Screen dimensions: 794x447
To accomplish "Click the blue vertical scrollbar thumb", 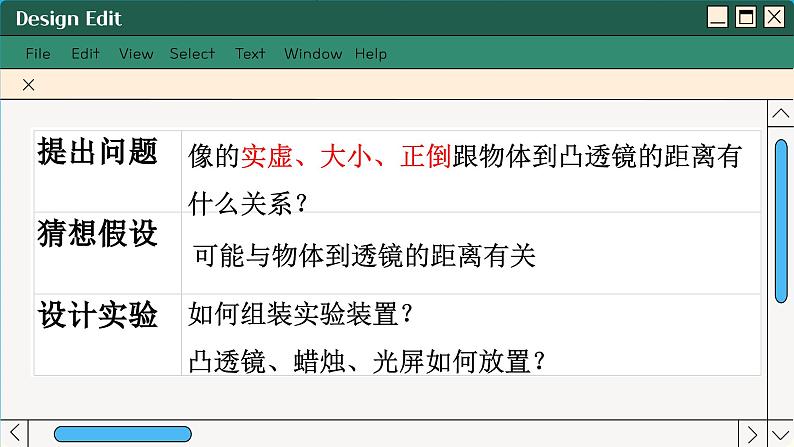I will 781,221.
